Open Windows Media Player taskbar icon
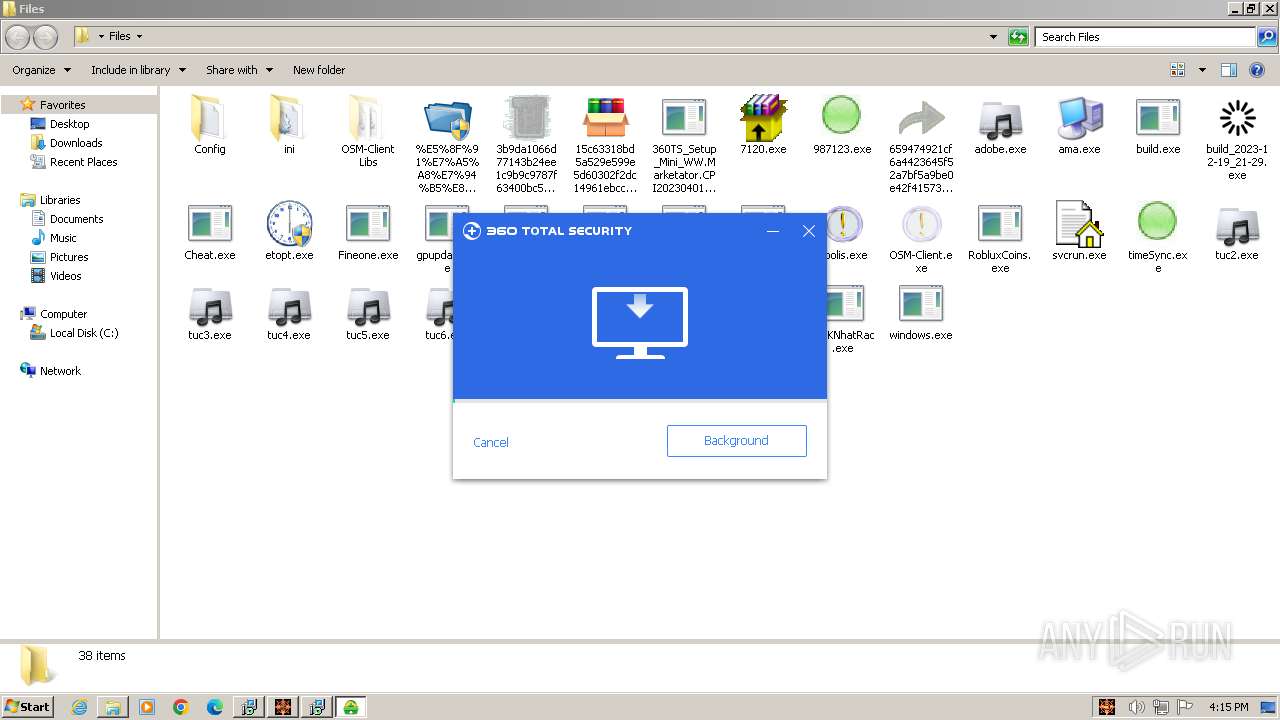1280x720 pixels. click(x=147, y=707)
